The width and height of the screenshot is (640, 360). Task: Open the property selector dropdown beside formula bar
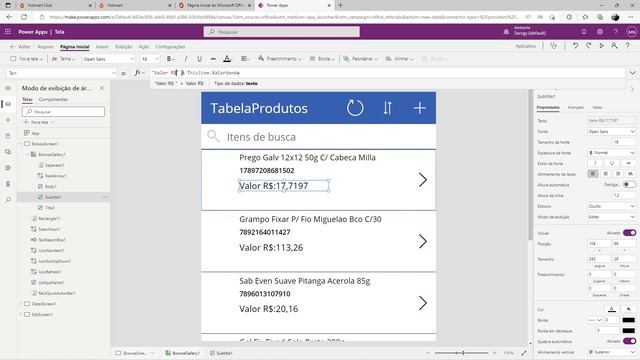[61, 73]
